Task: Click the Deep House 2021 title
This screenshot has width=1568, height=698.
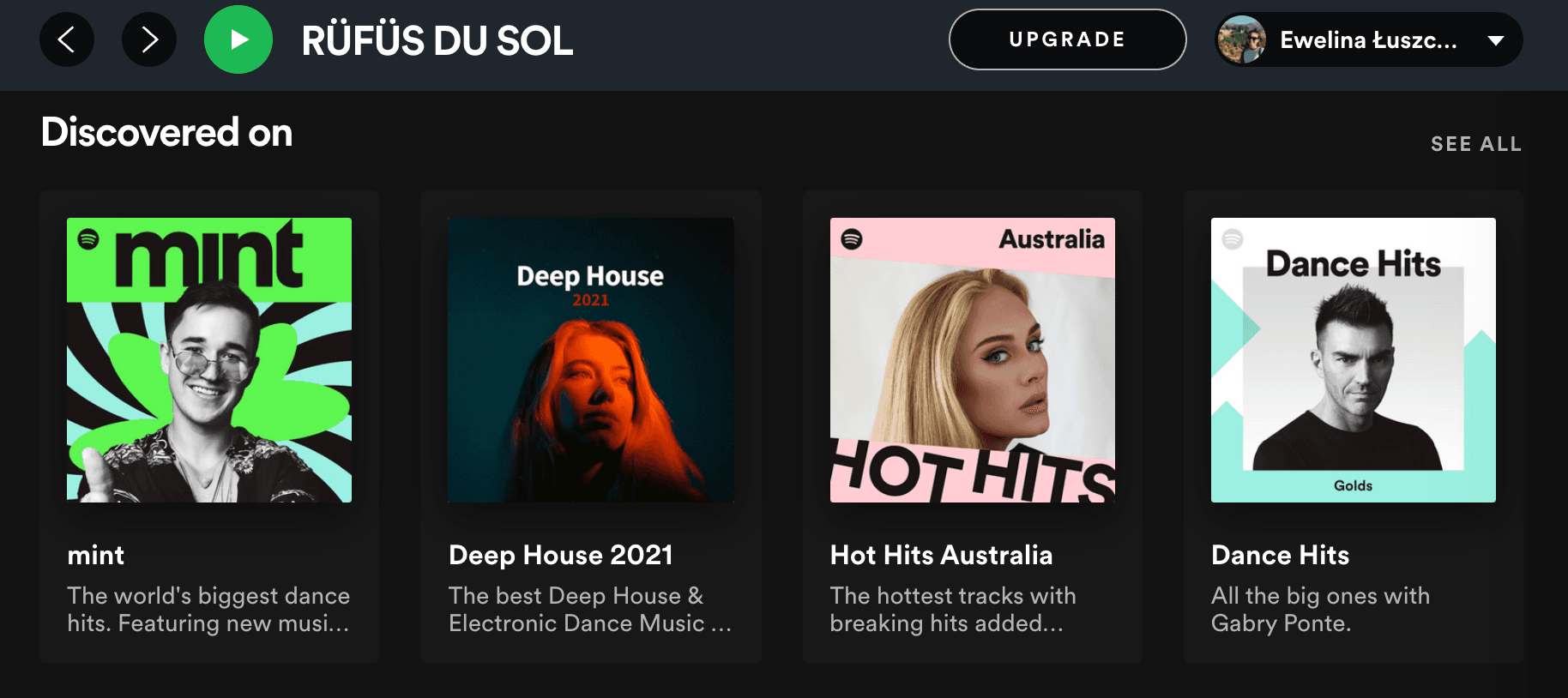Action: tap(561, 555)
